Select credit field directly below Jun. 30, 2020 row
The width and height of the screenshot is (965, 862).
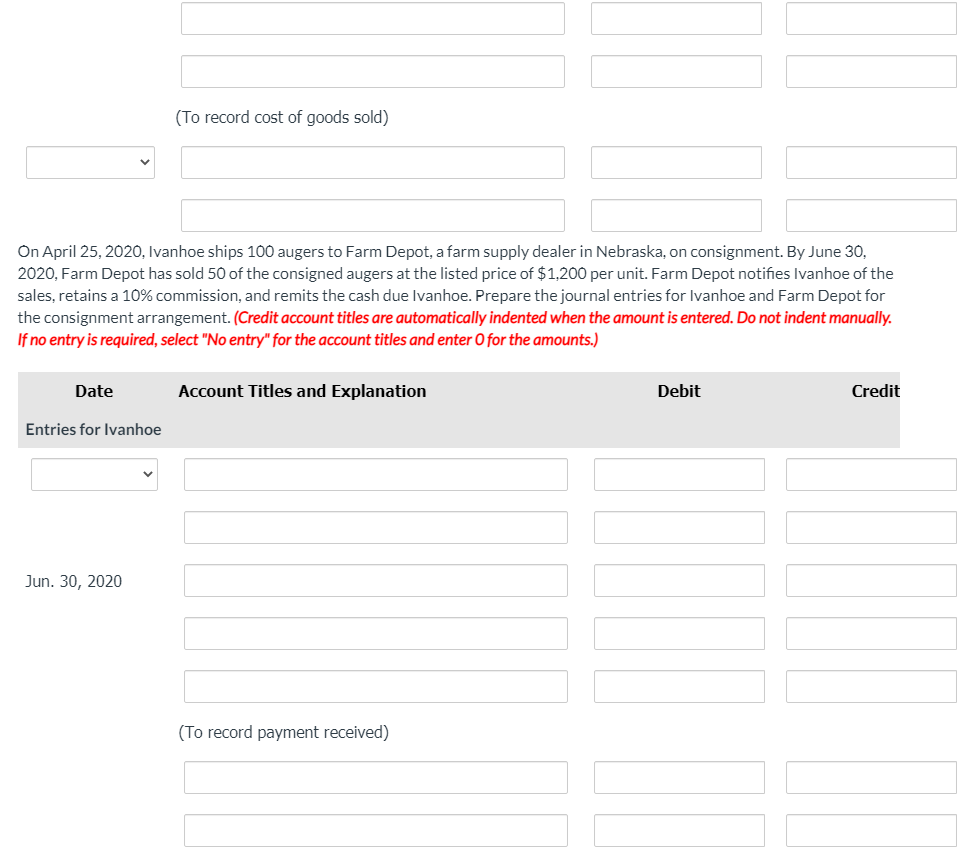click(x=871, y=633)
